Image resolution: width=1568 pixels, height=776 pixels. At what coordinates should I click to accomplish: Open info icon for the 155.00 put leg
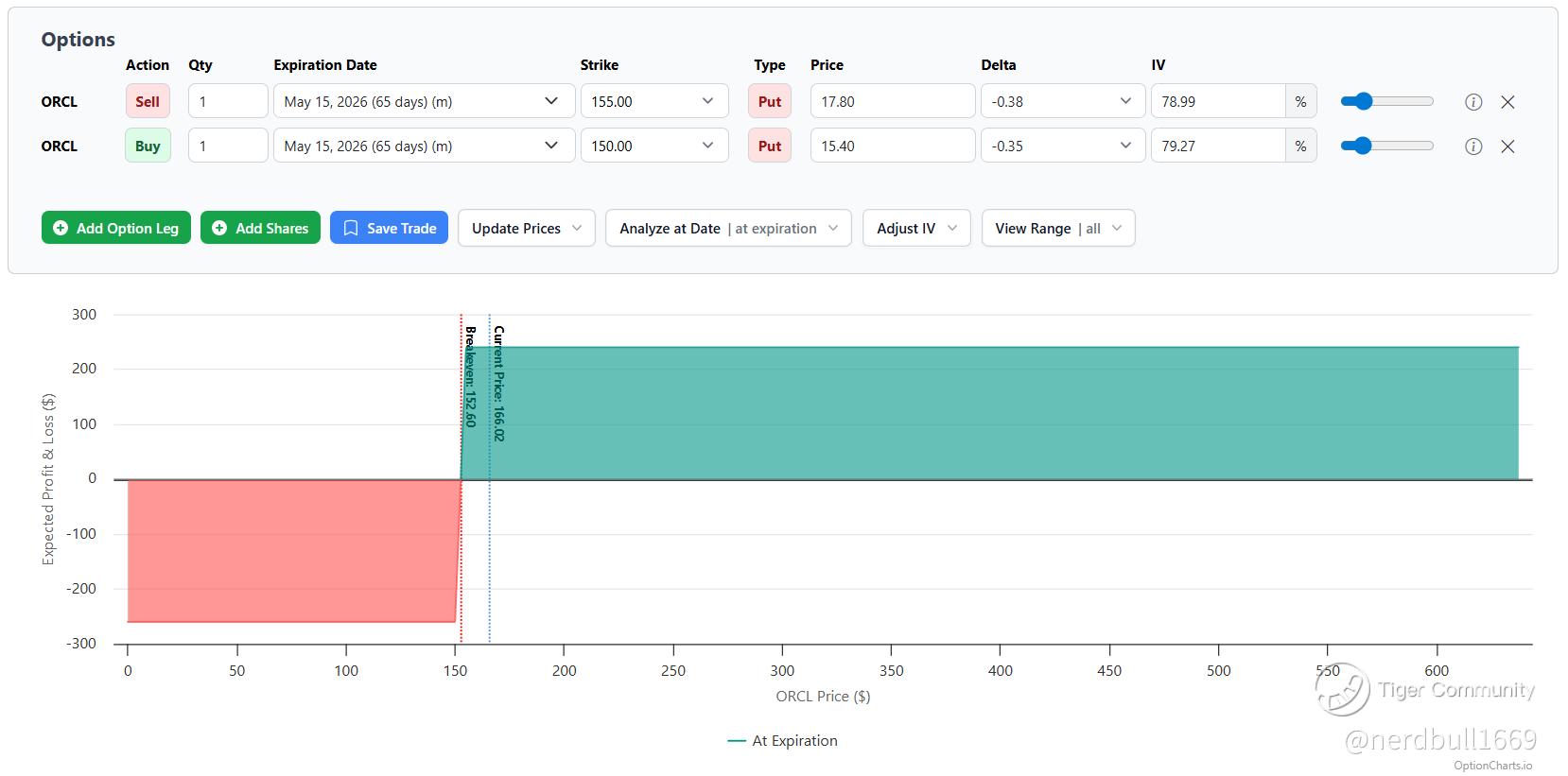pyautogui.click(x=1473, y=102)
